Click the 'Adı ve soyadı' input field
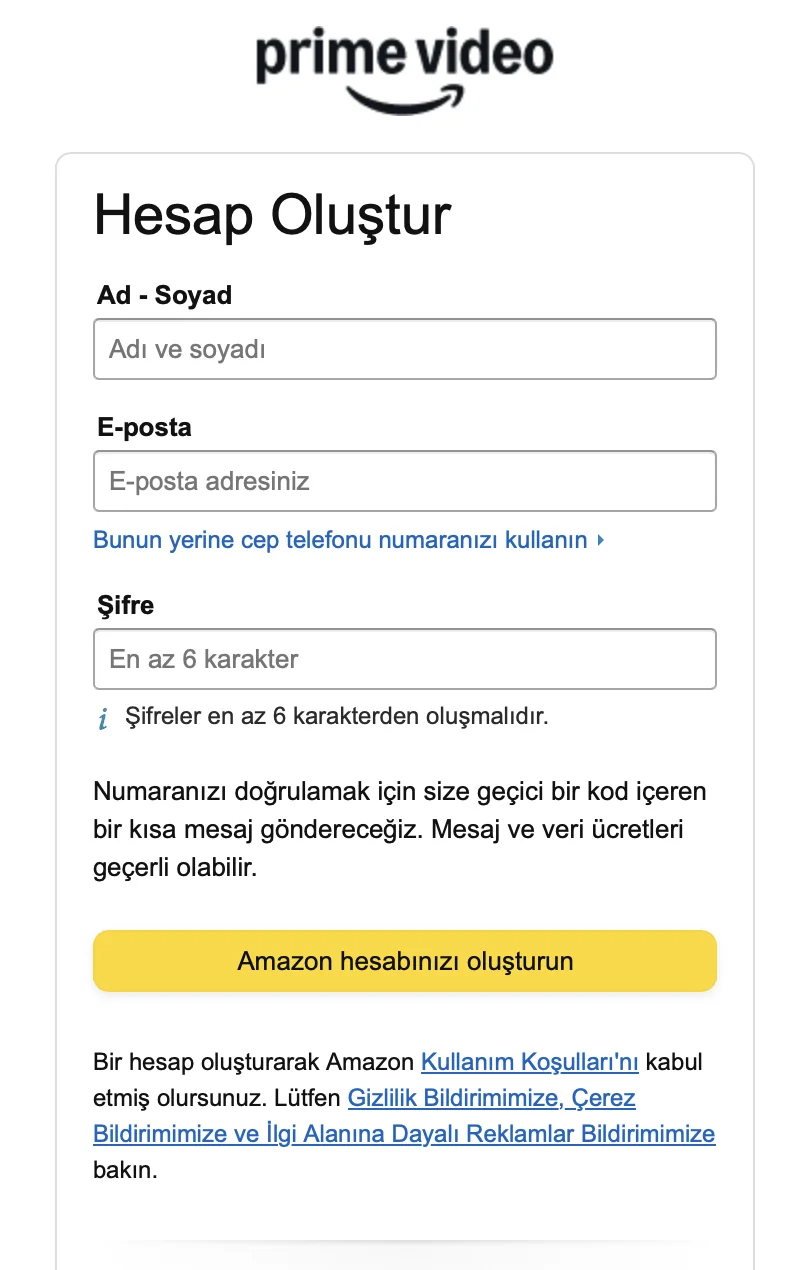Viewport: 810px width, 1270px height. 405,349
